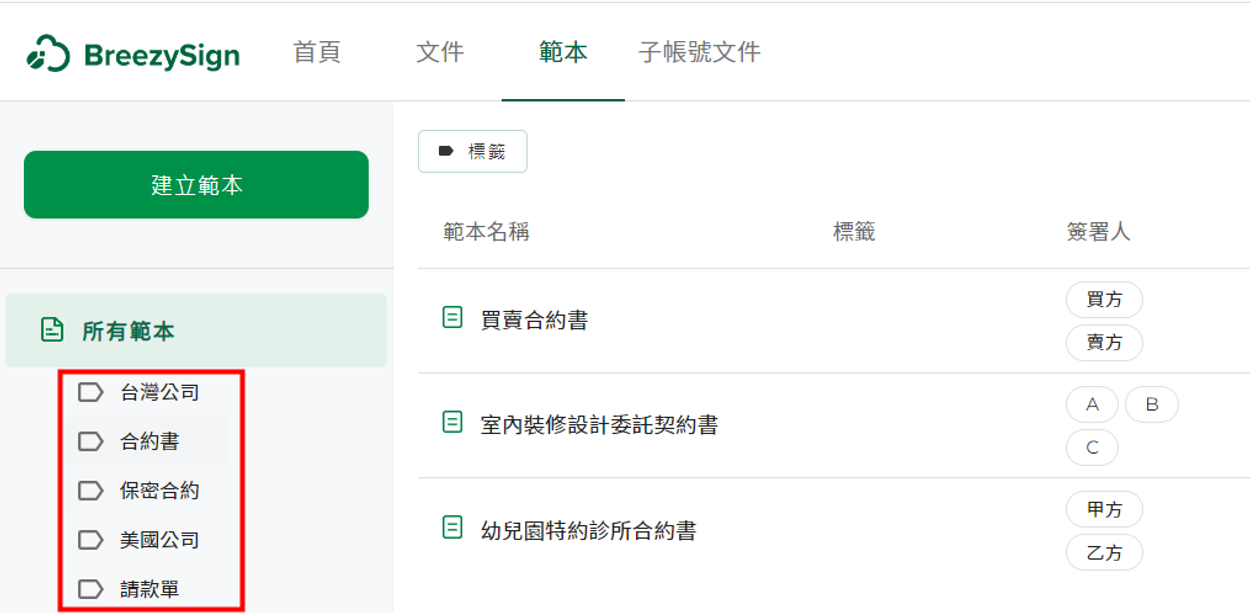Click the 甲方 signer chip
Image resolution: width=1250 pixels, height=613 pixels.
[x=1104, y=509]
